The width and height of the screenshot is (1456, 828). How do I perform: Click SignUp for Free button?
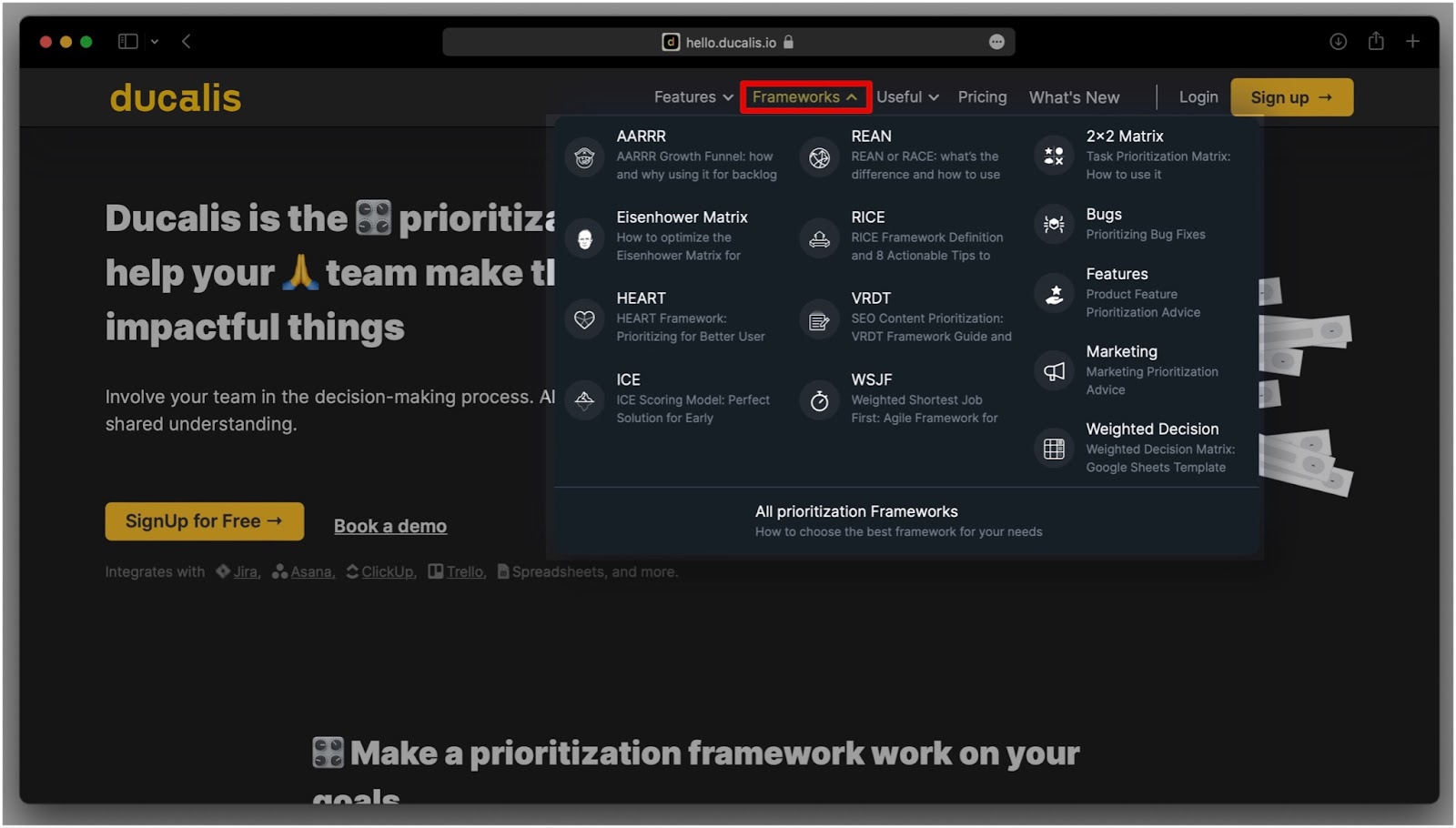(x=204, y=521)
